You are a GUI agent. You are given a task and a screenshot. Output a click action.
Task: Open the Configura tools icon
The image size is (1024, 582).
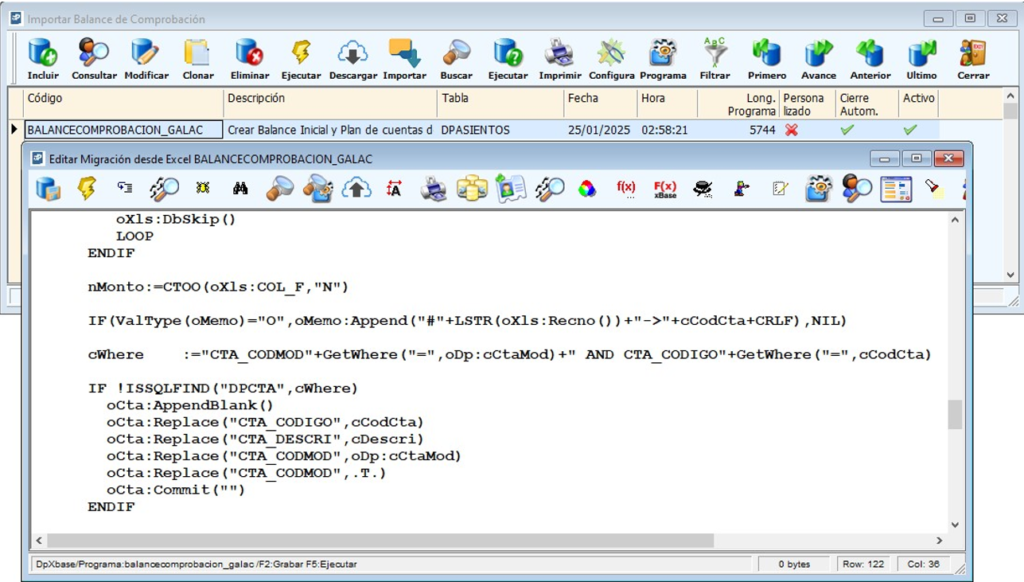point(611,59)
